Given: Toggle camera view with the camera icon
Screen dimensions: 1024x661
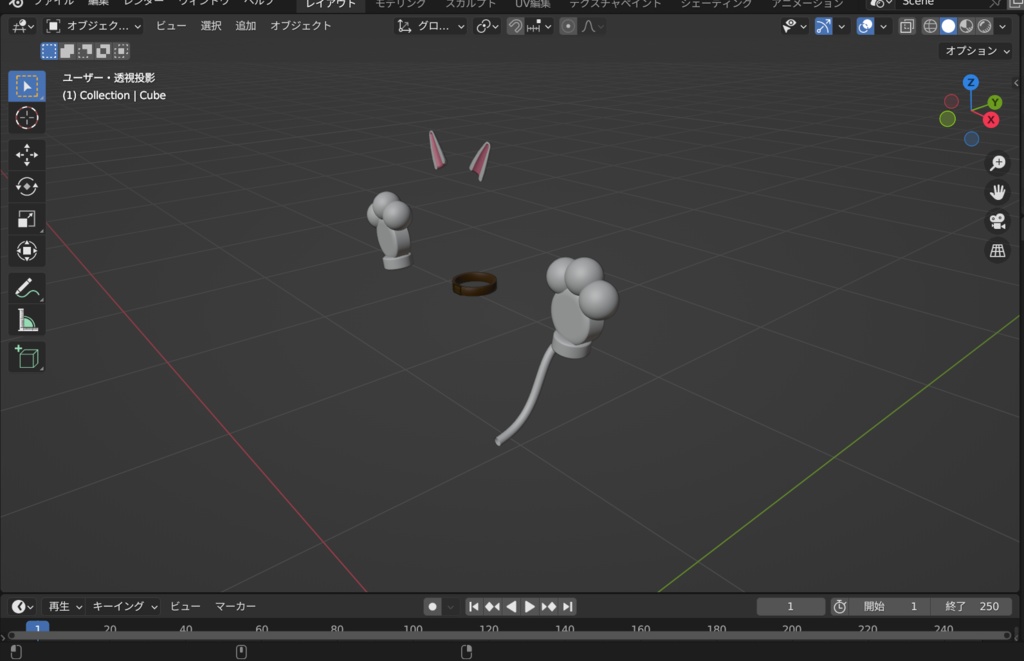Looking at the screenshot, I should point(997,221).
